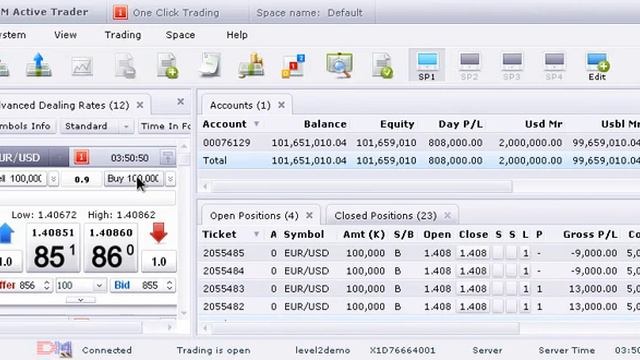Open the Help menu
Screen dimensions: 640x360
[x=237, y=35]
